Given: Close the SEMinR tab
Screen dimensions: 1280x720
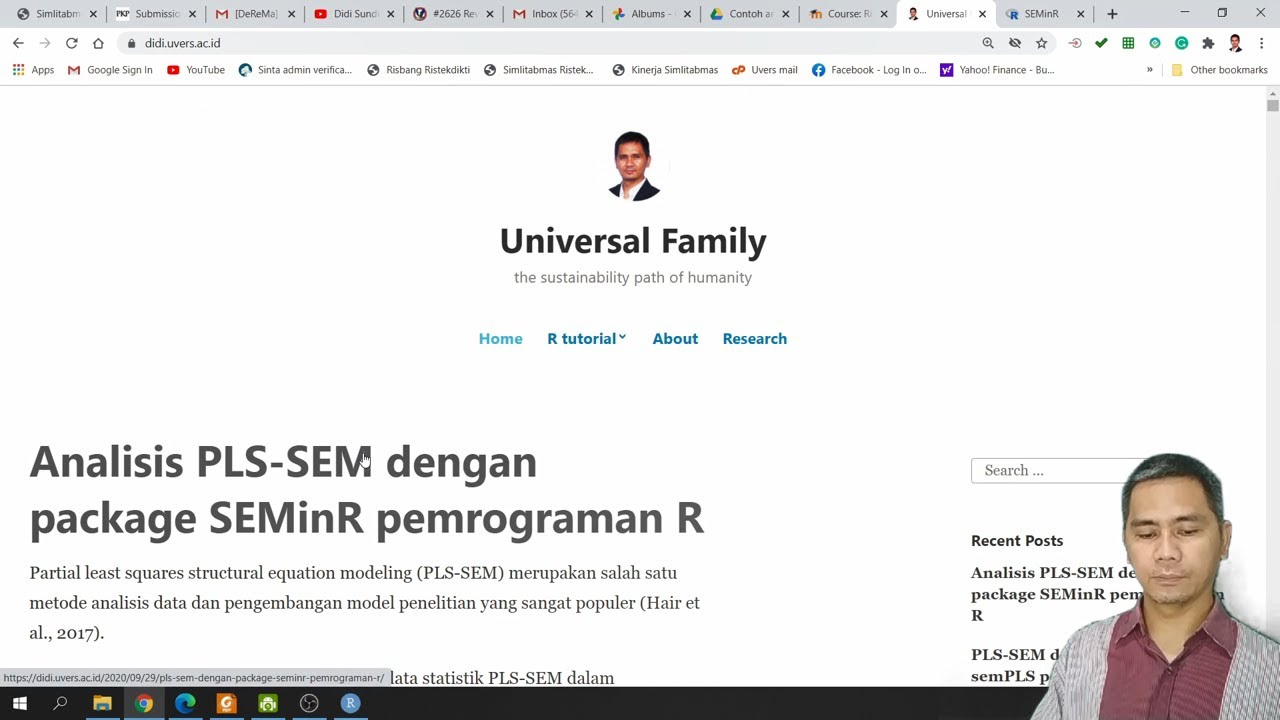Looking at the screenshot, I should (1080, 14).
